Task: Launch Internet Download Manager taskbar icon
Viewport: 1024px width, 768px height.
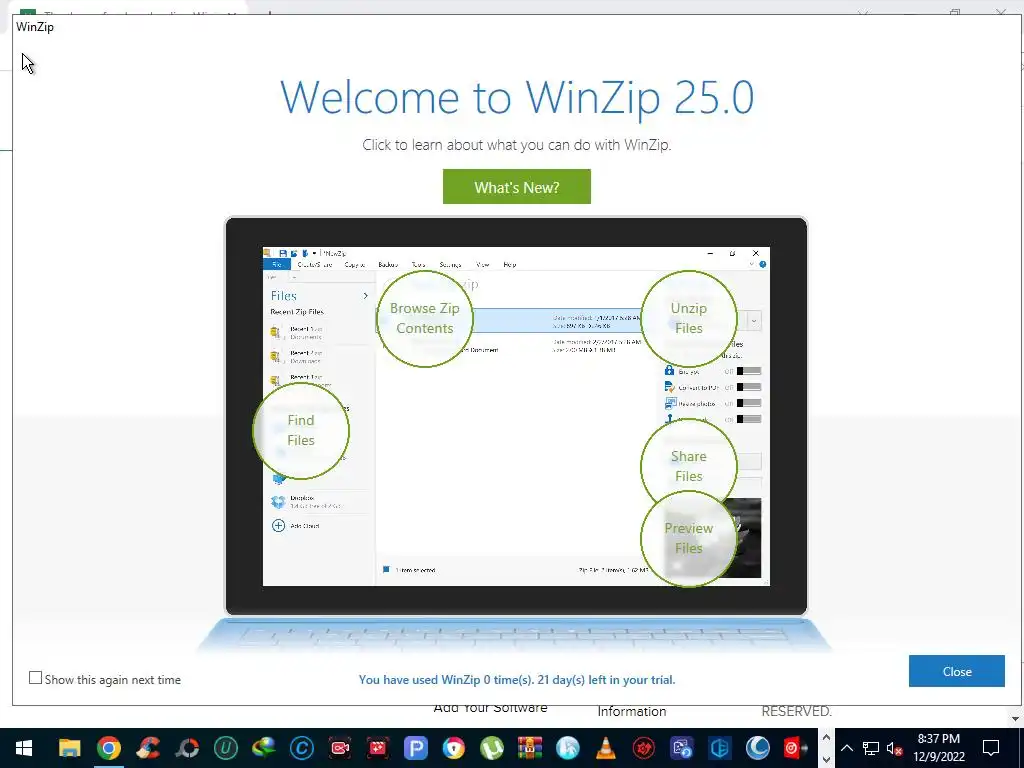Action: pos(264,748)
